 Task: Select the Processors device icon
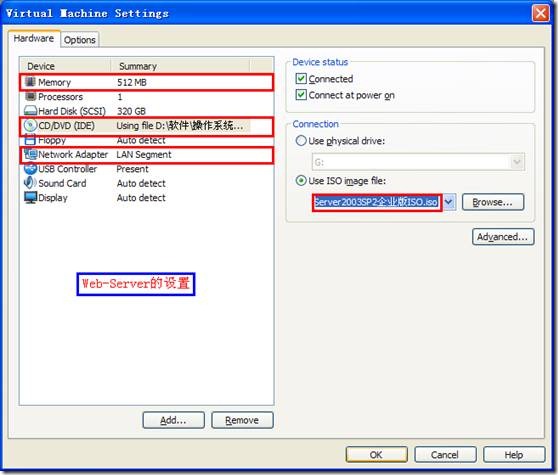31,96
